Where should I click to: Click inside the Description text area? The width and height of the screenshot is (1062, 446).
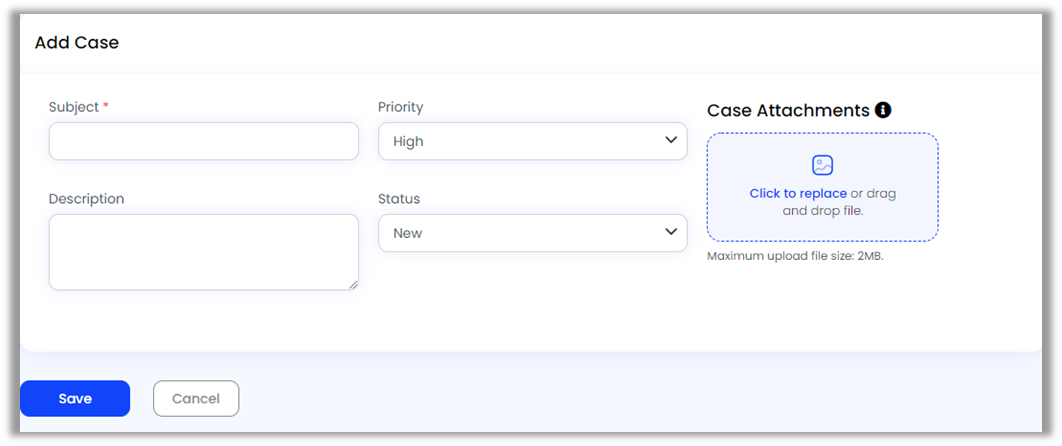pyautogui.click(x=203, y=251)
